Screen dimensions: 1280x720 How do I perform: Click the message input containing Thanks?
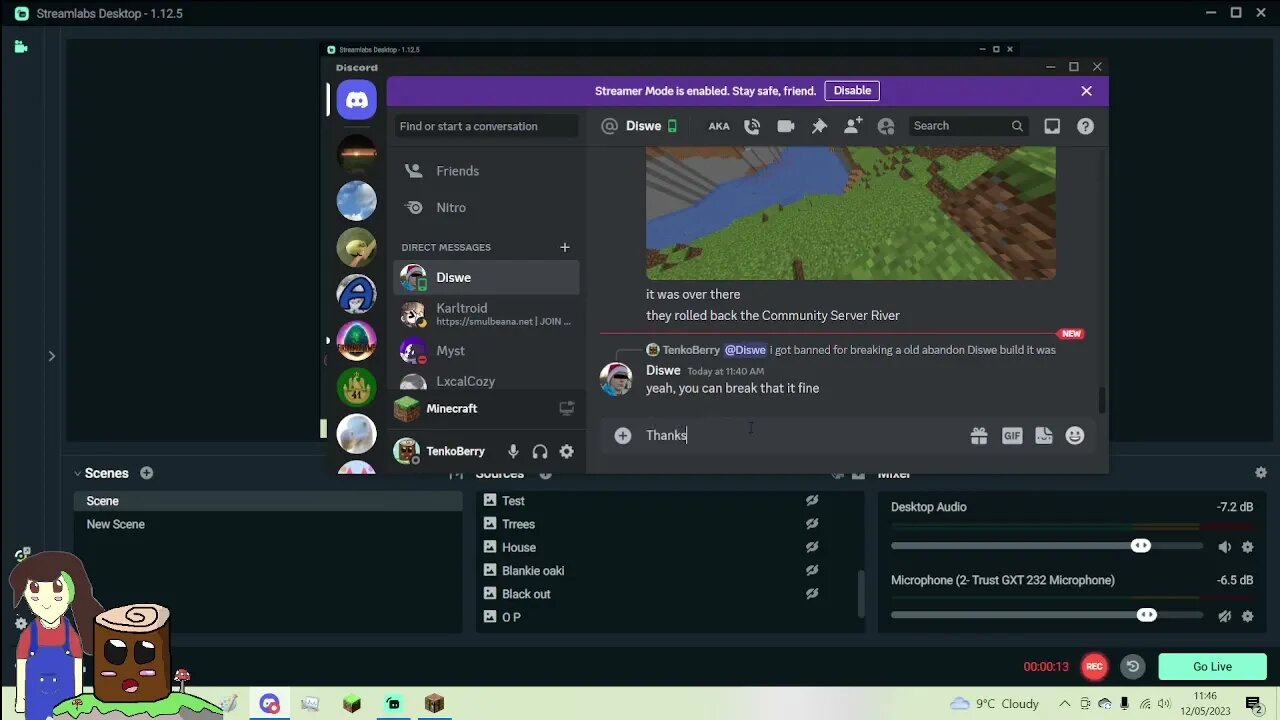pyautogui.click(x=800, y=435)
